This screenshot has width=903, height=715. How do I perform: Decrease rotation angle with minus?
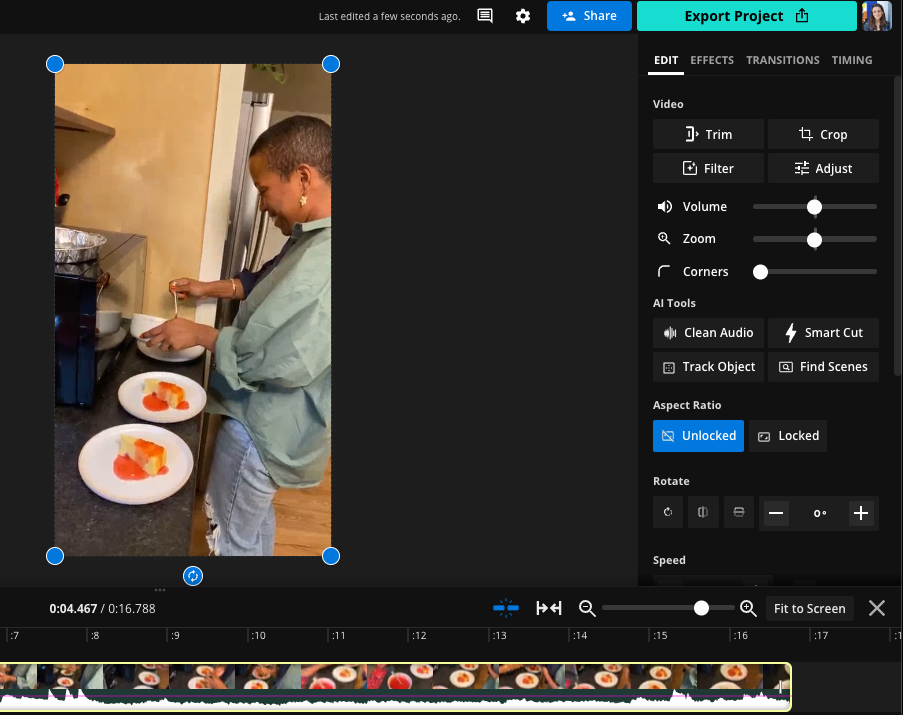coord(776,513)
